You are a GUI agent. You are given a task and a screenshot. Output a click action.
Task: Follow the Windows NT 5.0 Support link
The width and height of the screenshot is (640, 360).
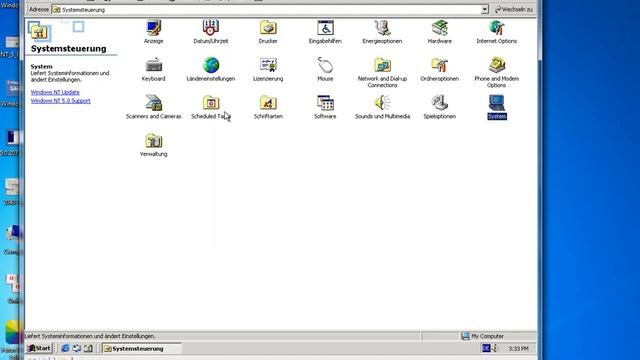pos(60,100)
